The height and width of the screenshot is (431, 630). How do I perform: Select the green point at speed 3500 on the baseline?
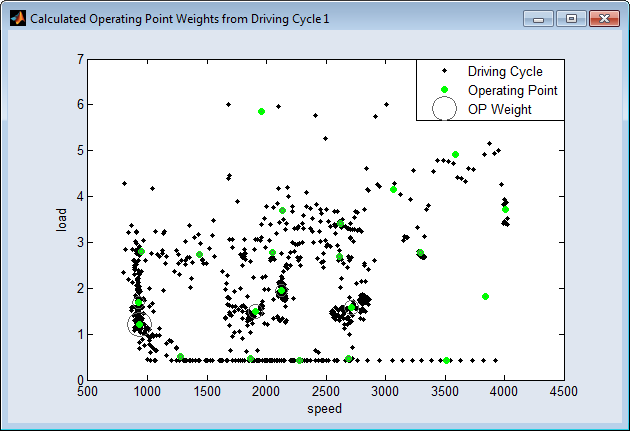pos(446,360)
